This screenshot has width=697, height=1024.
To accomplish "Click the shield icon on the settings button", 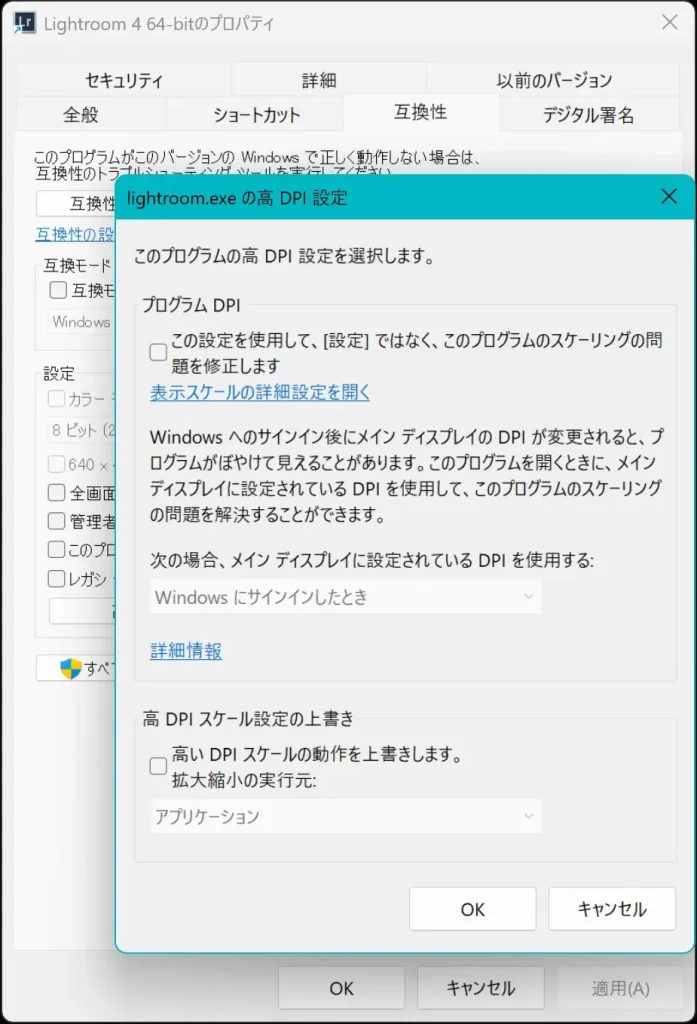I will (70, 669).
